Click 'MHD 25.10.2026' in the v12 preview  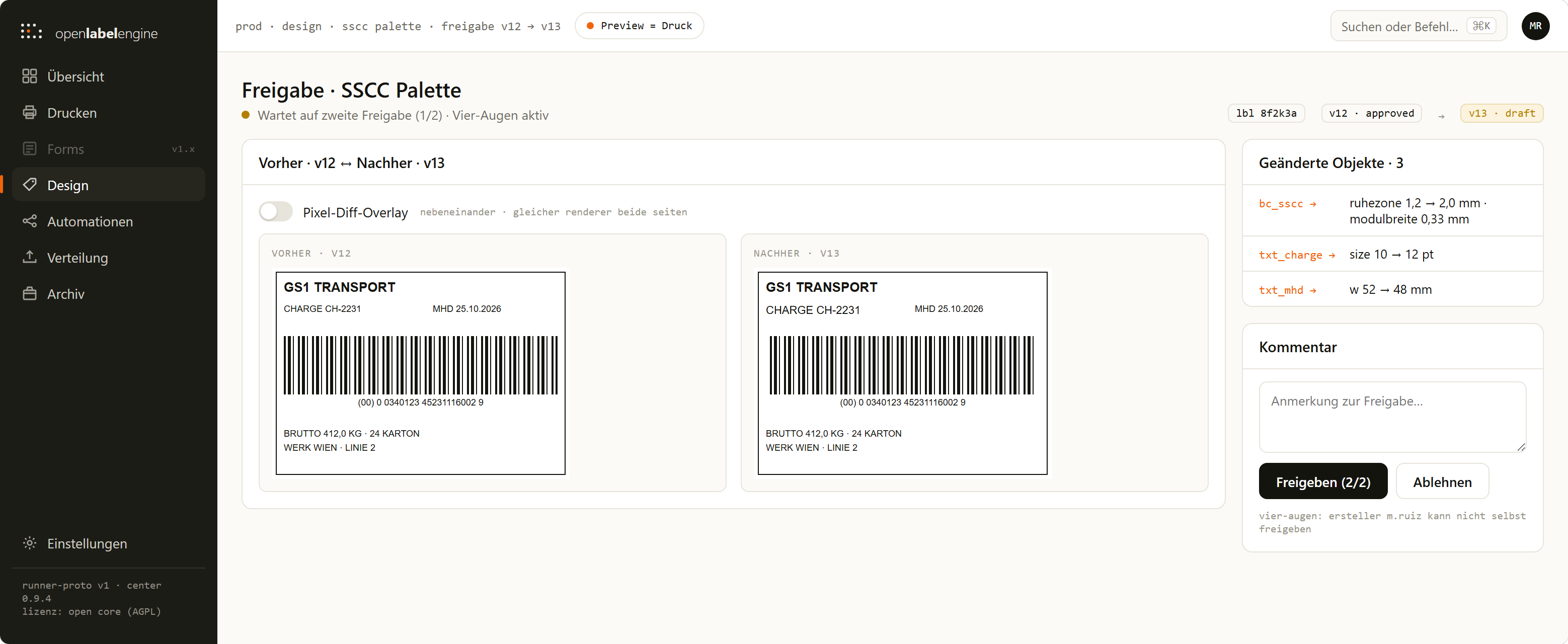click(x=467, y=308)
